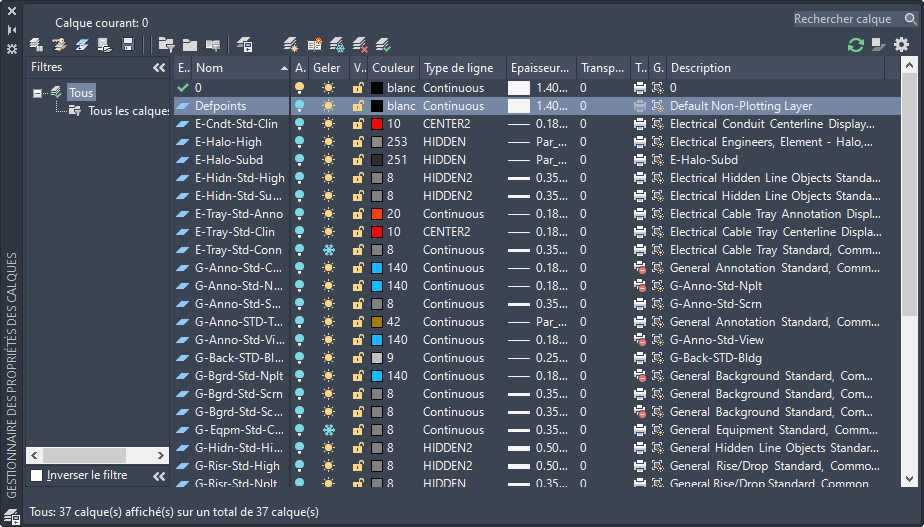Sort by the Epaisseur column header
The height and width of the screenshot is (527, 924).
(x=542, y=68)
